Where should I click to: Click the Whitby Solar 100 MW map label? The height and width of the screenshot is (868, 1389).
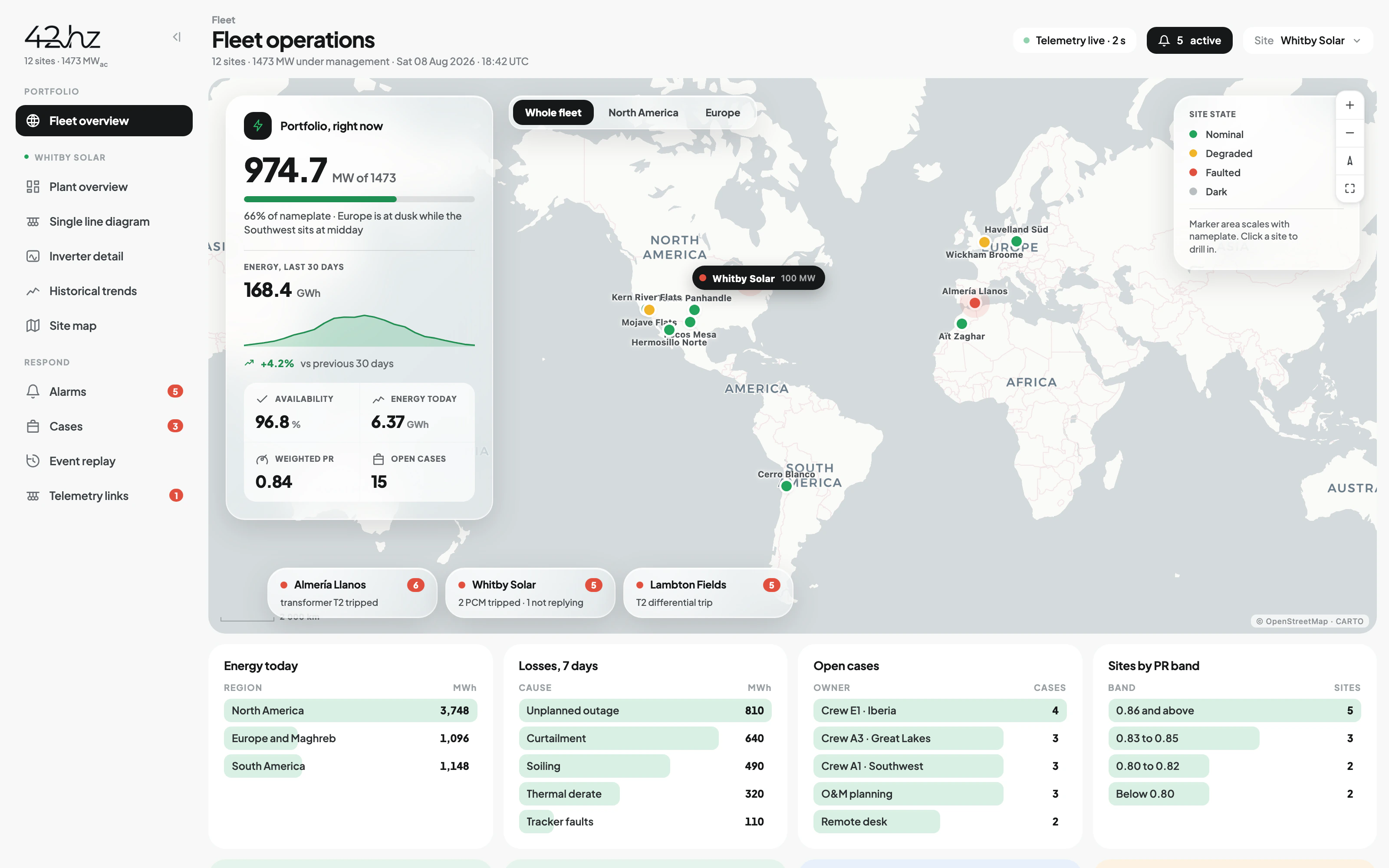point(758,278)
